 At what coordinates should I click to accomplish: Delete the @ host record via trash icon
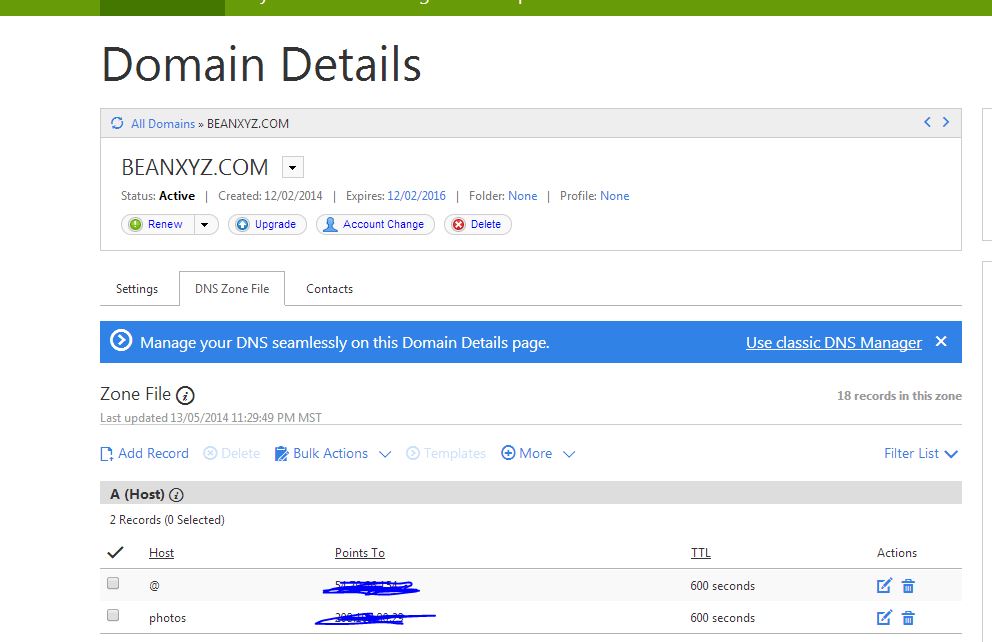[x=908, y=585]
